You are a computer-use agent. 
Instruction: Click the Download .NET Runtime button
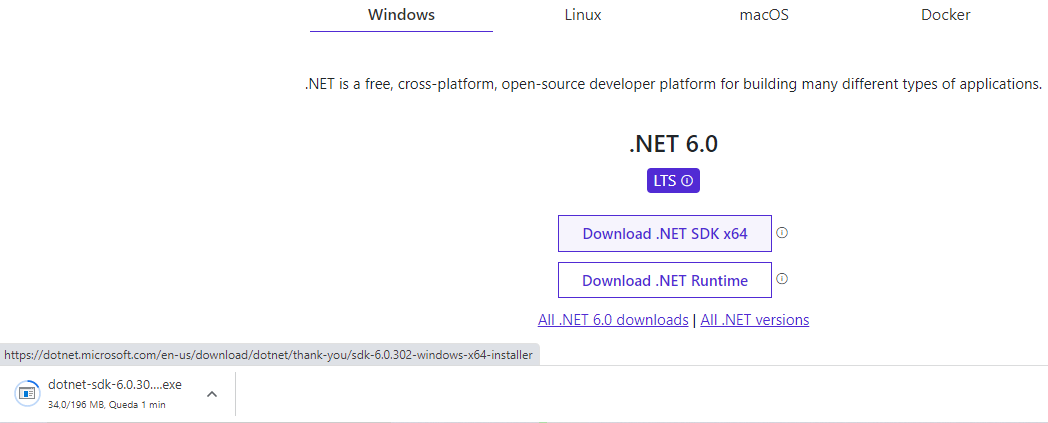click(665, 281)
